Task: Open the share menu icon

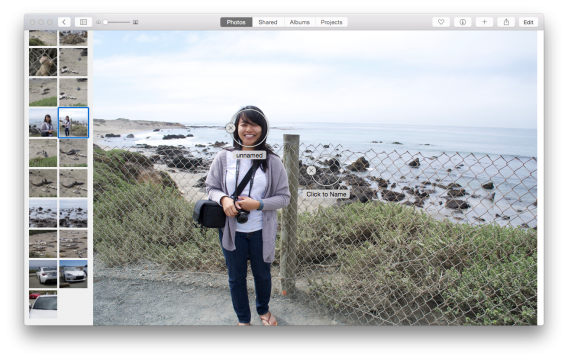Action: [x=506, y=22]
